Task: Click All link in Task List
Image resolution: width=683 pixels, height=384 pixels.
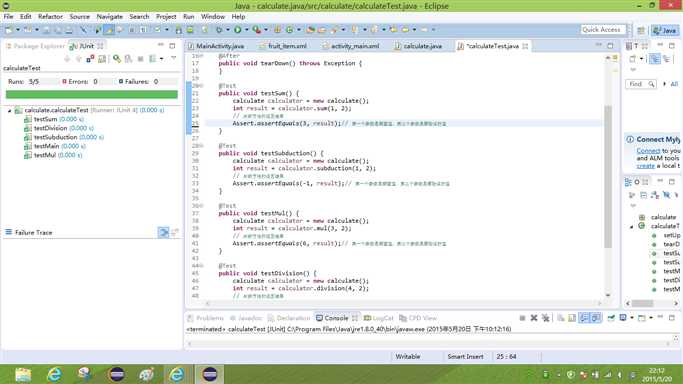Action: point(674,84)
